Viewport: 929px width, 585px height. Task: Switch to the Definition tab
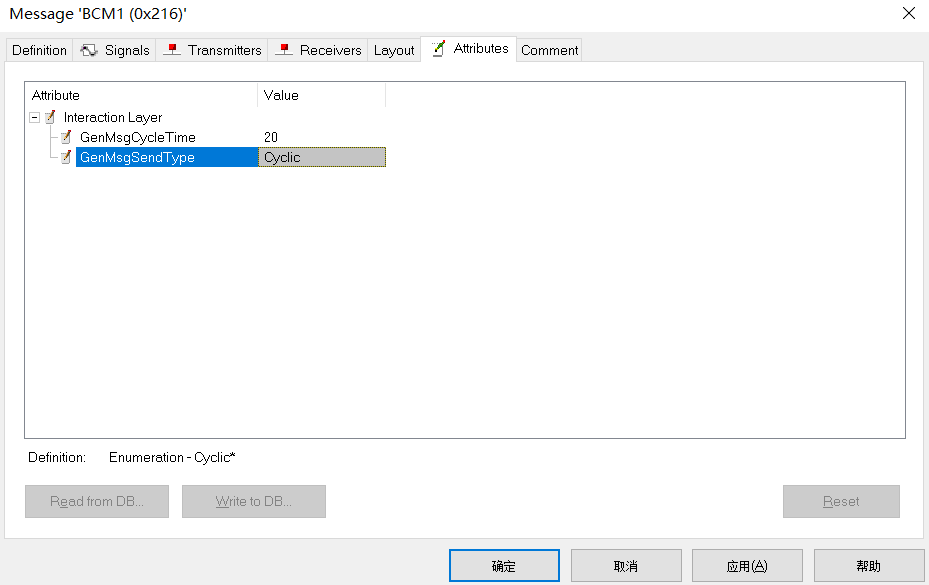pos(39,49)
